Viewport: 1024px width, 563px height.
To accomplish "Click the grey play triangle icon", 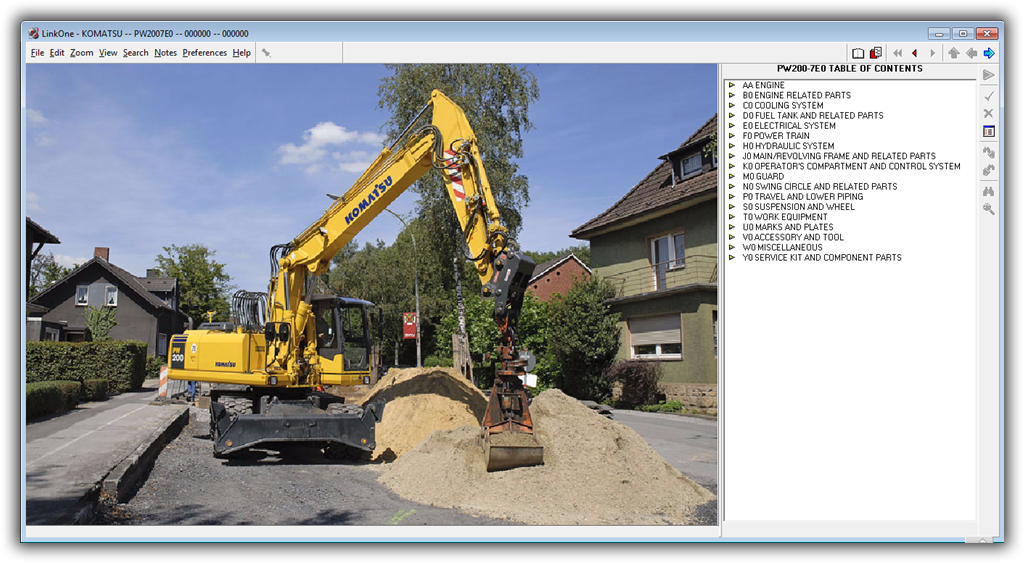I will tap(989, 75).
